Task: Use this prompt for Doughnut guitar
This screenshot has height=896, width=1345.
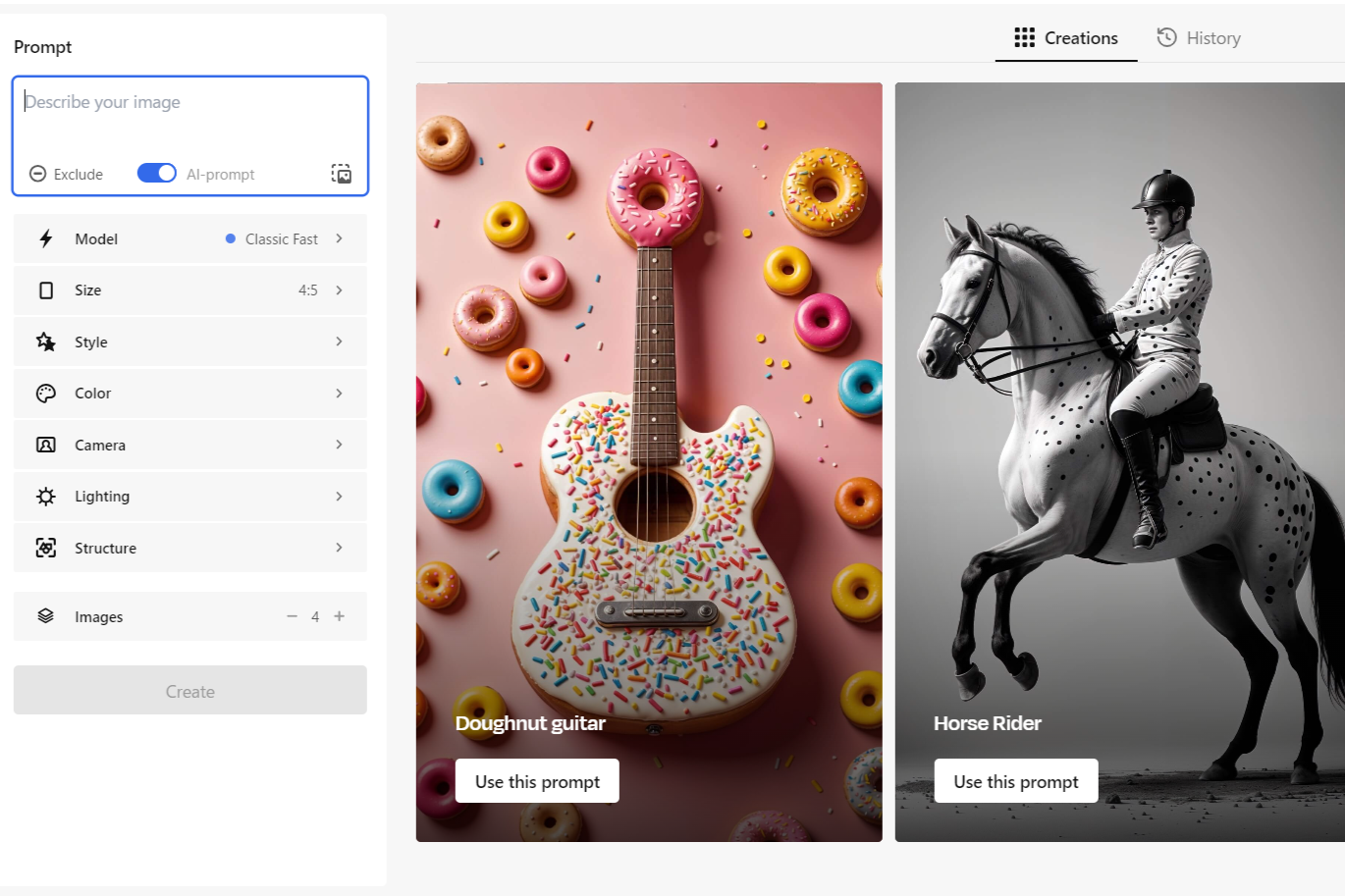Action: [537, 781]
